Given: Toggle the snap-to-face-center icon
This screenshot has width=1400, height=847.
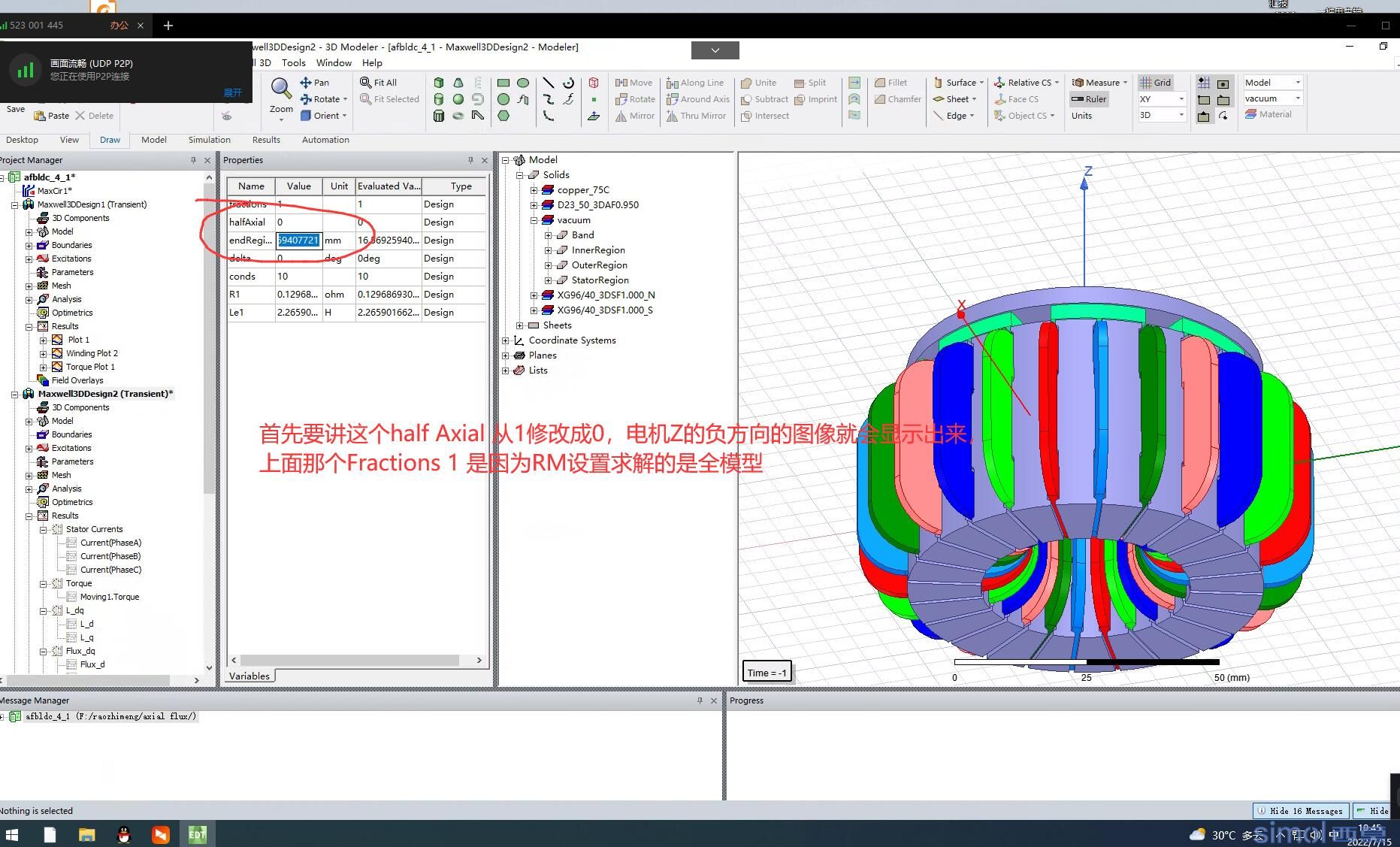Looking at the screenshot, I should [1223, 83].
